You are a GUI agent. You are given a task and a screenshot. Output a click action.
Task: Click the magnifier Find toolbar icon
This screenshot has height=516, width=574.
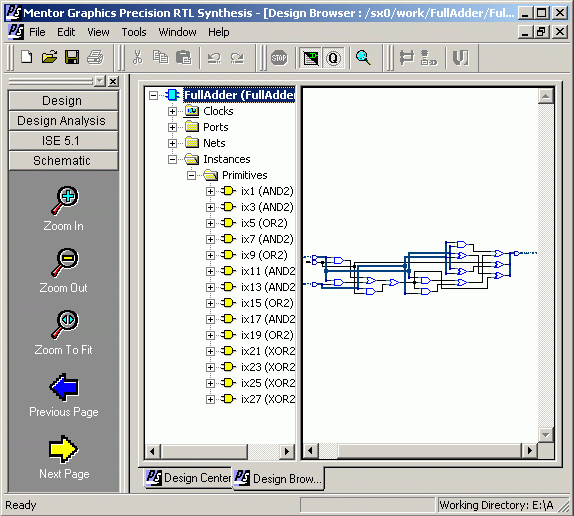pyautogui.click(x=363, y=58)
